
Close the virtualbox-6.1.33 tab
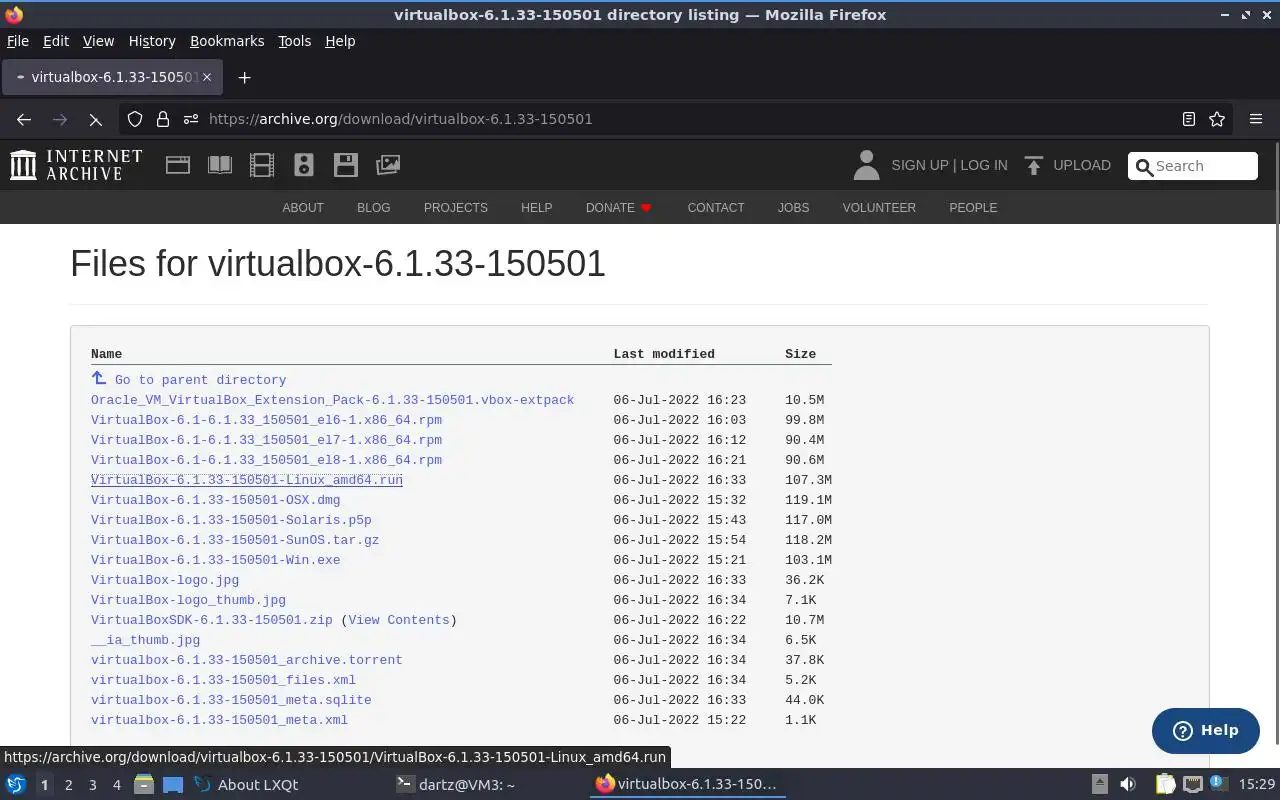207,77
